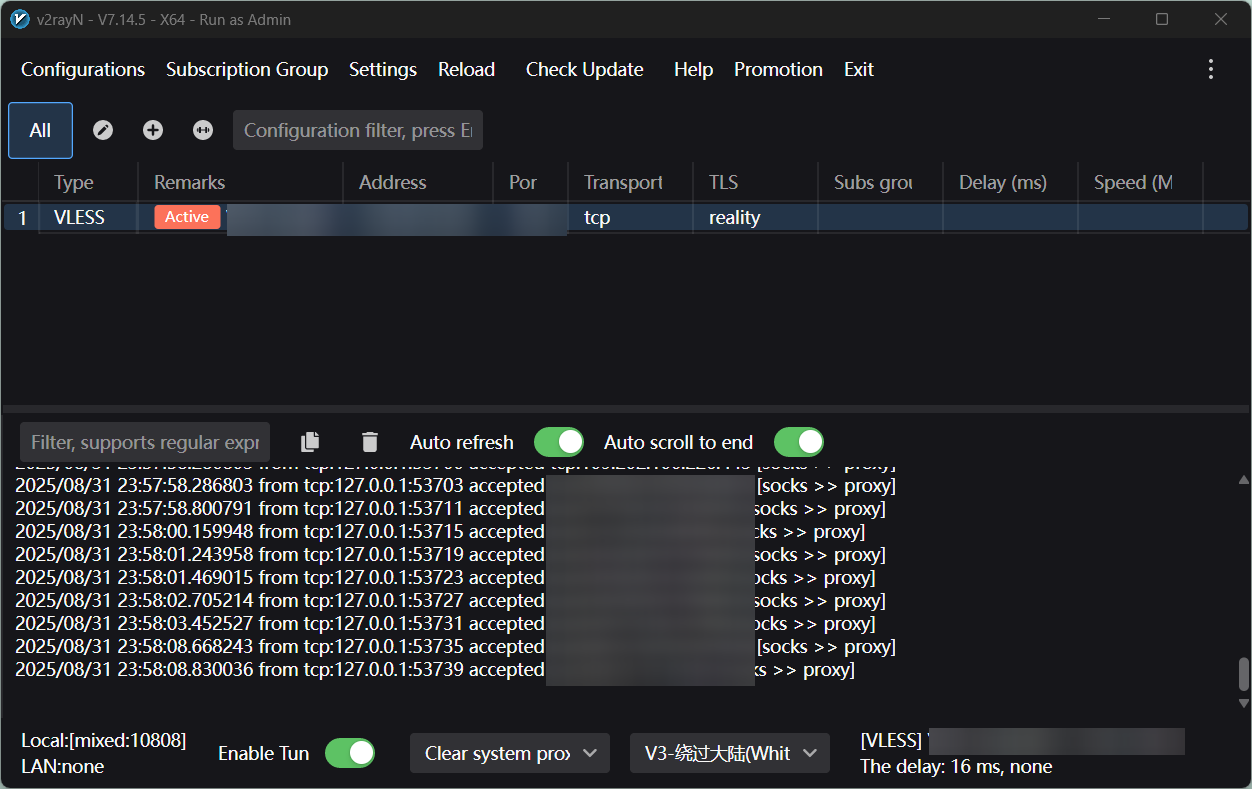The height and width of the screenshot is (789, 1252).
Task: Click the Reload button
Action: click(466, 69)
